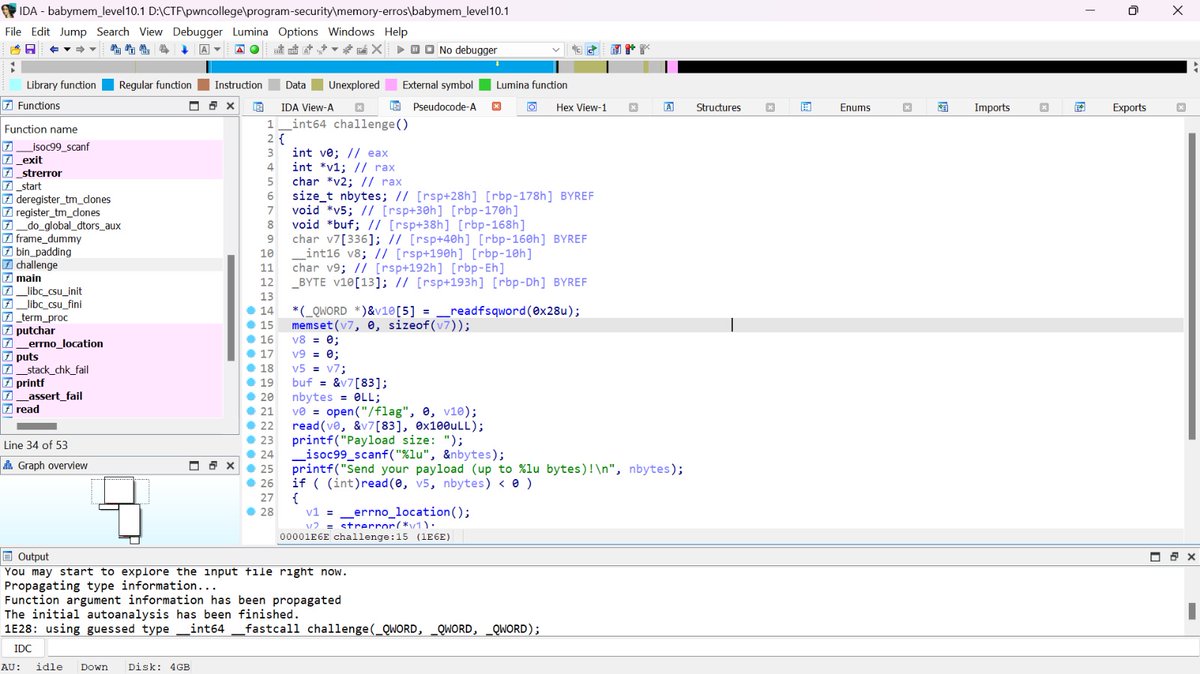The width and height of the screenshot is (1200, 674).
Task: Click the Graph overview panel header icon
Action: (8, 465)
